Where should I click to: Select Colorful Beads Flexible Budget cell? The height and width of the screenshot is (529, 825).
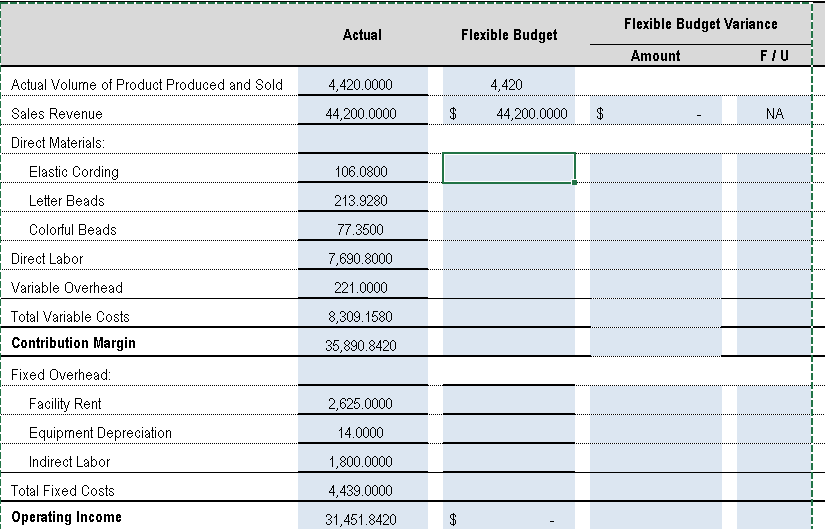(509, 226)
